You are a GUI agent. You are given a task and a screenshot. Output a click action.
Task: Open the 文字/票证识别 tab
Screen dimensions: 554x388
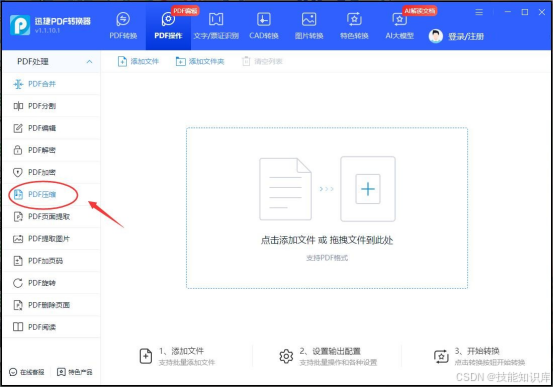[x=216, y=25]
